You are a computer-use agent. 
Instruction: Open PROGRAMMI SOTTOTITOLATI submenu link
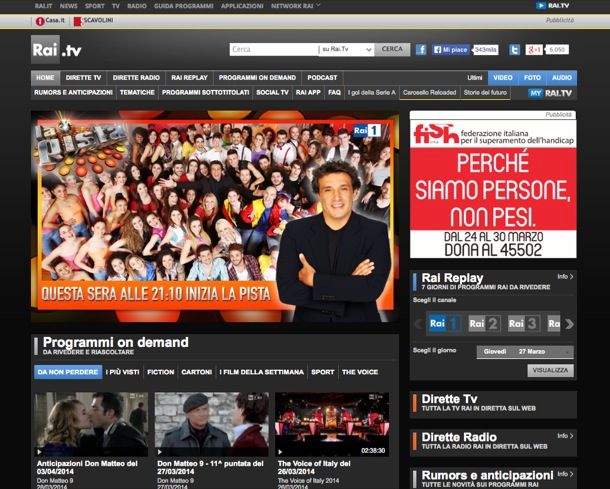click(205, 93)
